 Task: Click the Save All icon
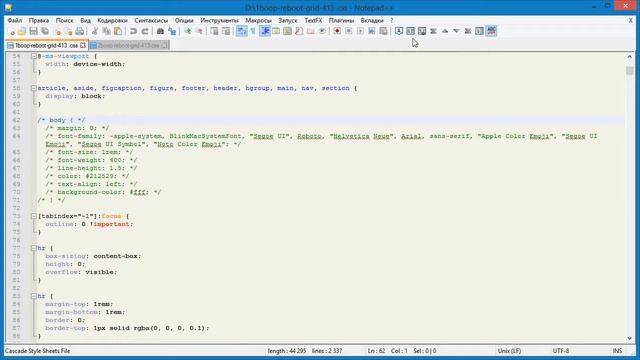[x=45, y=31]
